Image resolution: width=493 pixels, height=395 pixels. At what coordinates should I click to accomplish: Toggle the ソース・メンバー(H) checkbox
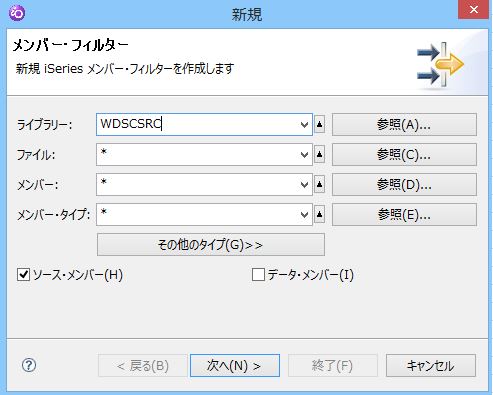coord(24,275)
